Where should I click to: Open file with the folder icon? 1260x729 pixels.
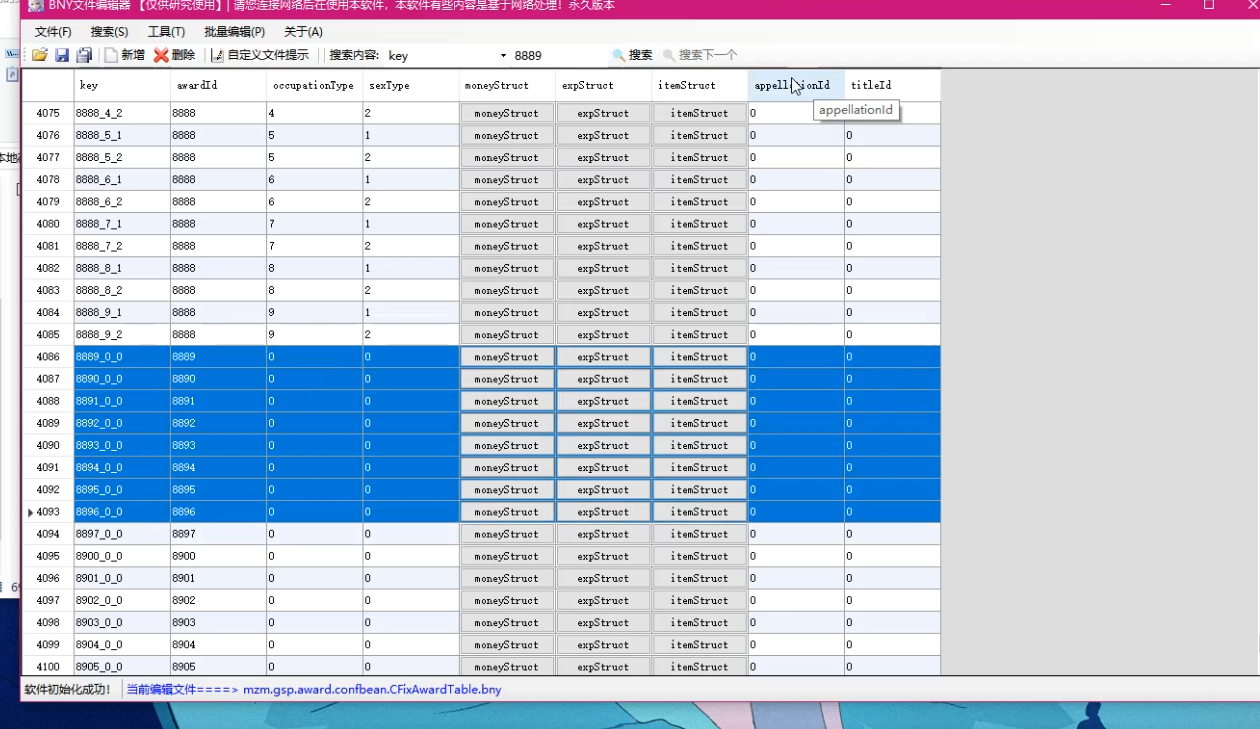coord(39,55)
